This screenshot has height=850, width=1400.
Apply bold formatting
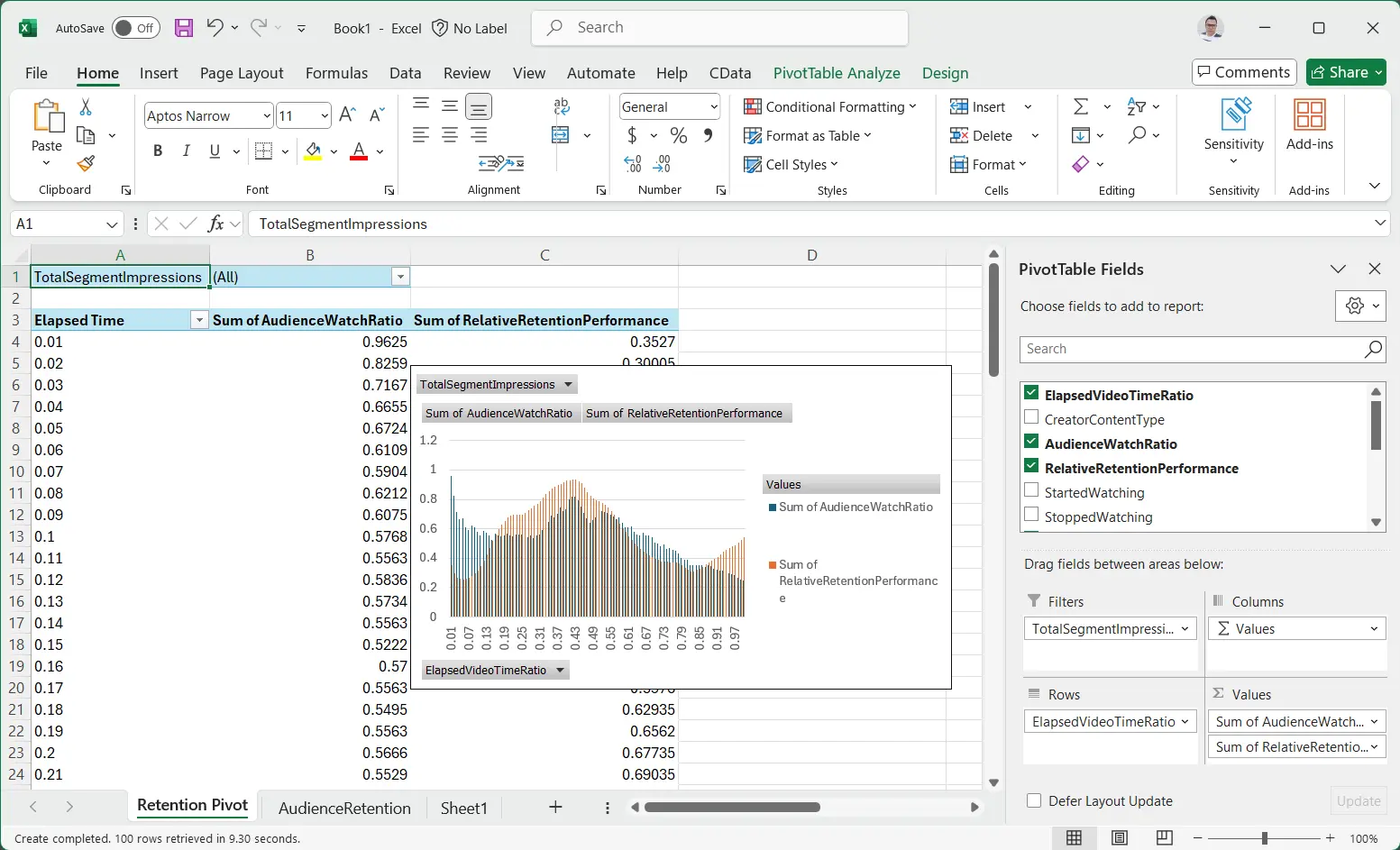[x=158, y=151]
